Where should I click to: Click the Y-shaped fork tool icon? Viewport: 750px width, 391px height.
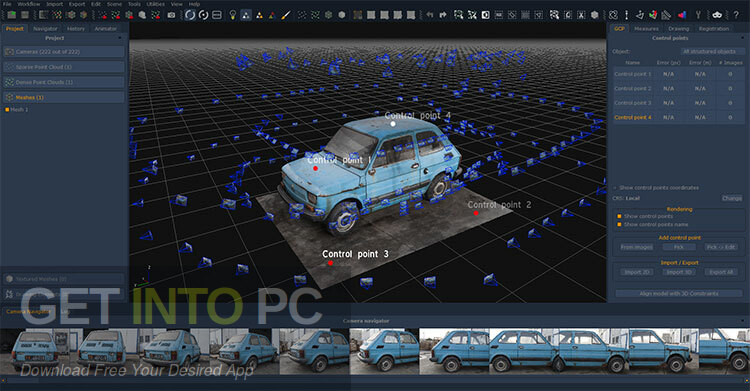click(x=698, y=15)
